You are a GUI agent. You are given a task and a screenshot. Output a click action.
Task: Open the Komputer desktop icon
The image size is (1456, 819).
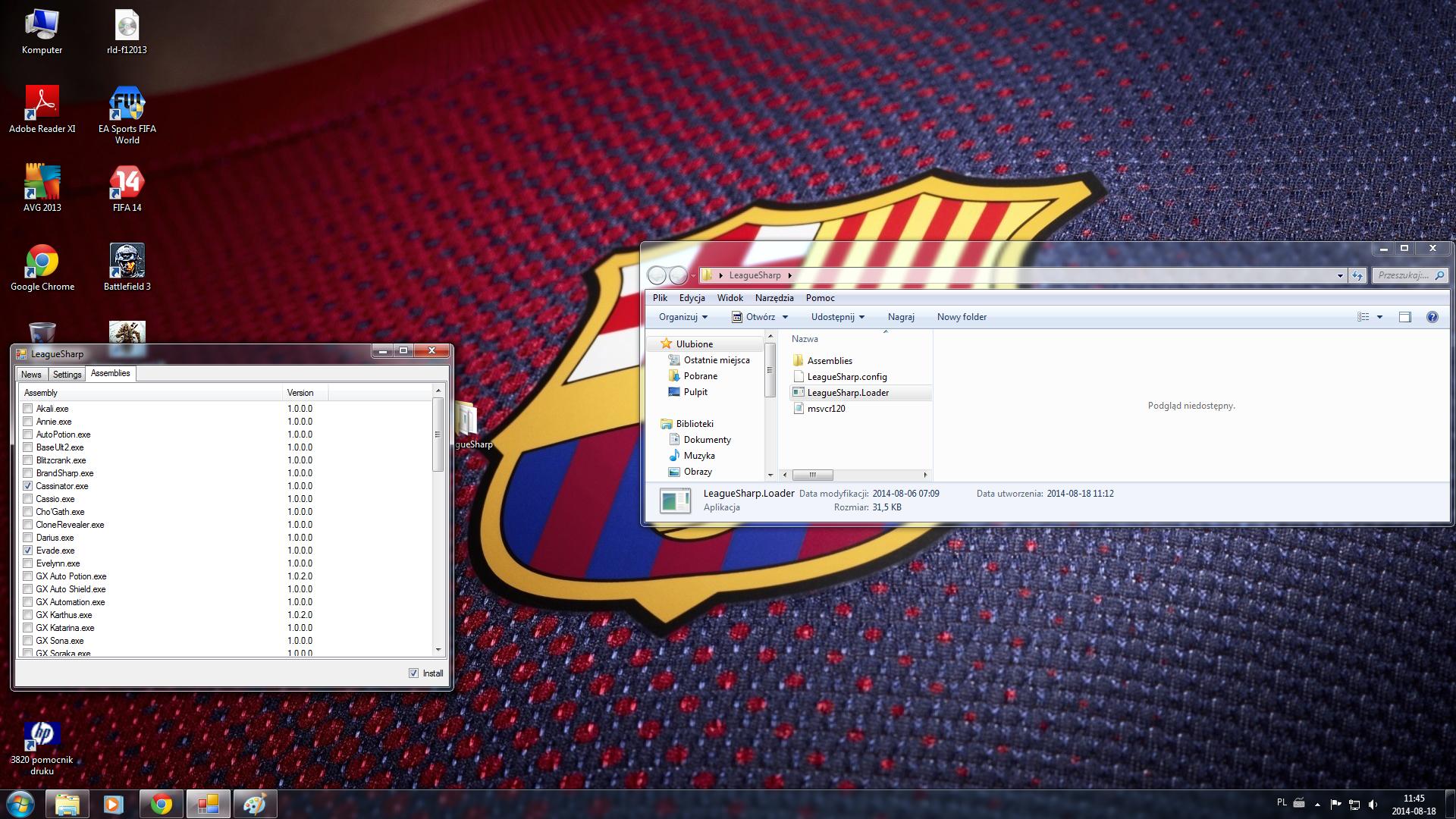tap(42, 32)
